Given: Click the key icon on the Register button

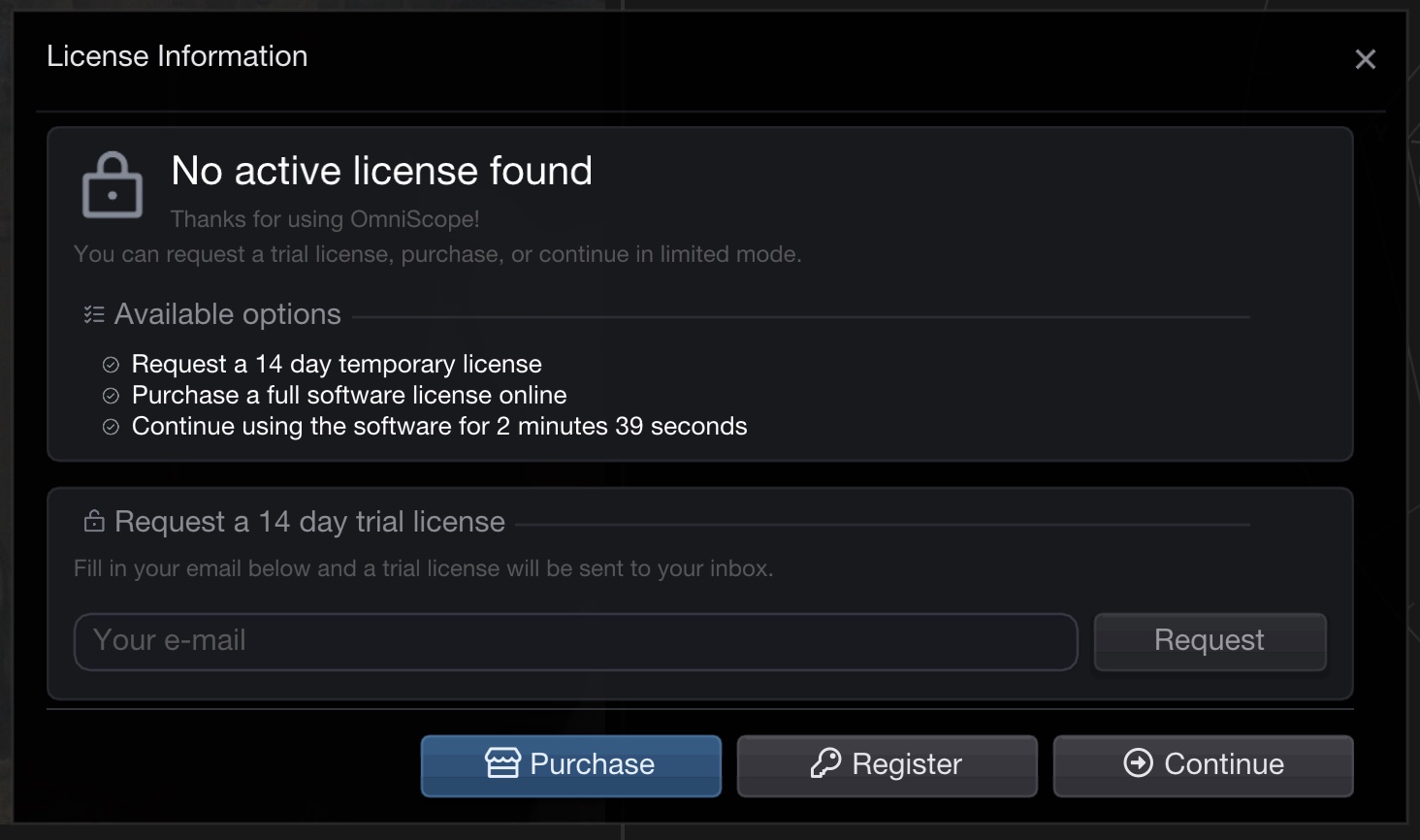Looking at the screenshot, I should (x=825, y=763).
